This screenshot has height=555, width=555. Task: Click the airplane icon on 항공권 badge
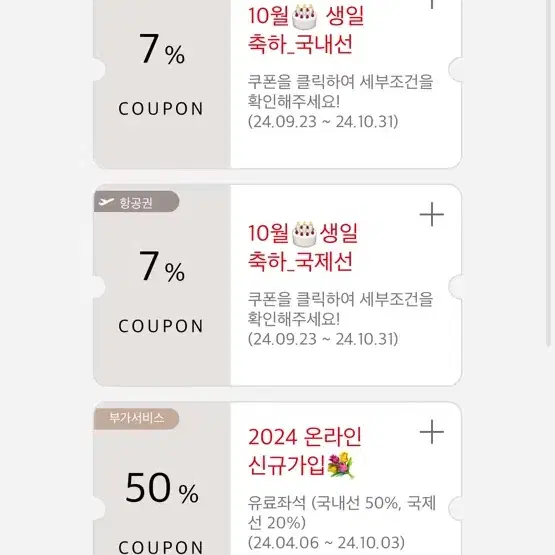click(x=106, y=202)
